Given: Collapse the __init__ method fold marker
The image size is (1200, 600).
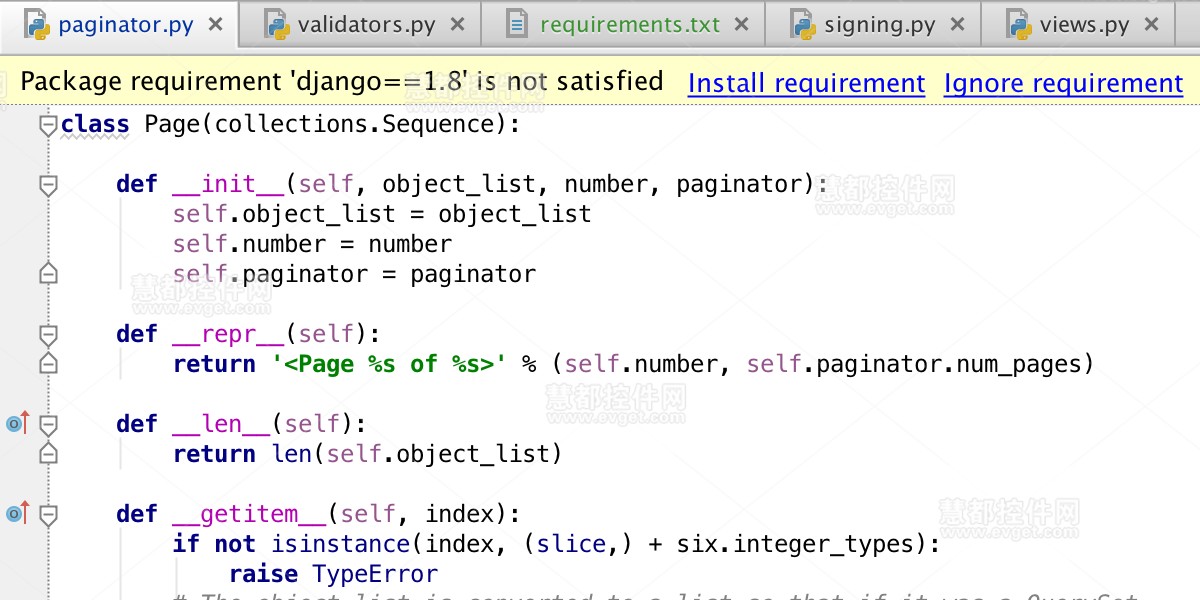Looking at the screenshot, I should point(47,185).
